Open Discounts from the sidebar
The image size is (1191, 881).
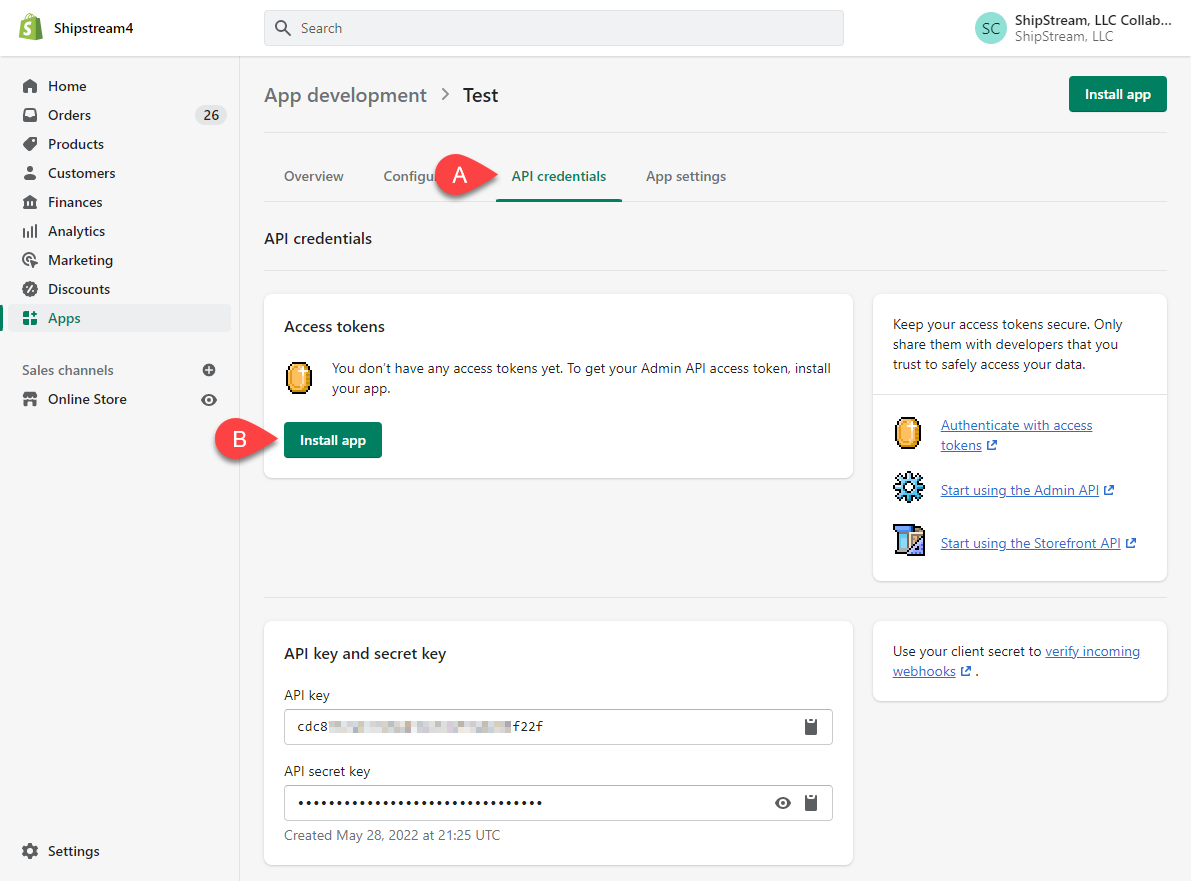click(79, 289)
